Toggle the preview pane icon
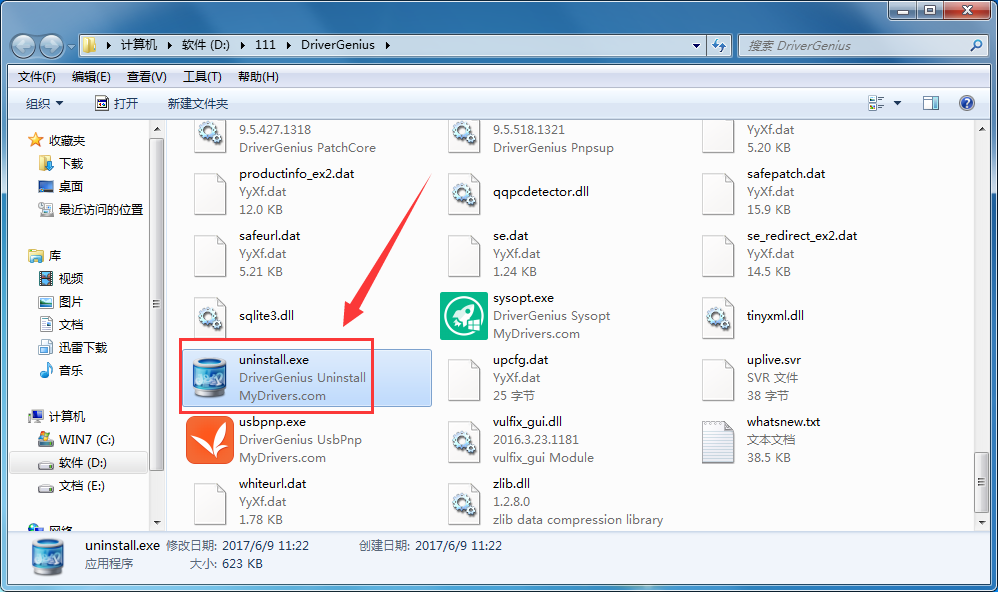The image size is (998, 592). click(x=931, y=103)
